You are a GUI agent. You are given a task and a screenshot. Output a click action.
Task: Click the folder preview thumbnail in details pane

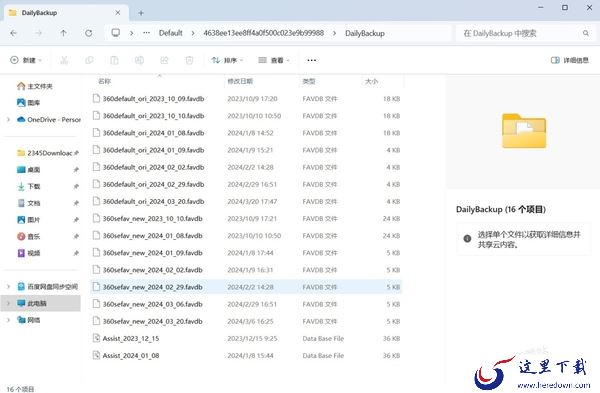(524, 130)
